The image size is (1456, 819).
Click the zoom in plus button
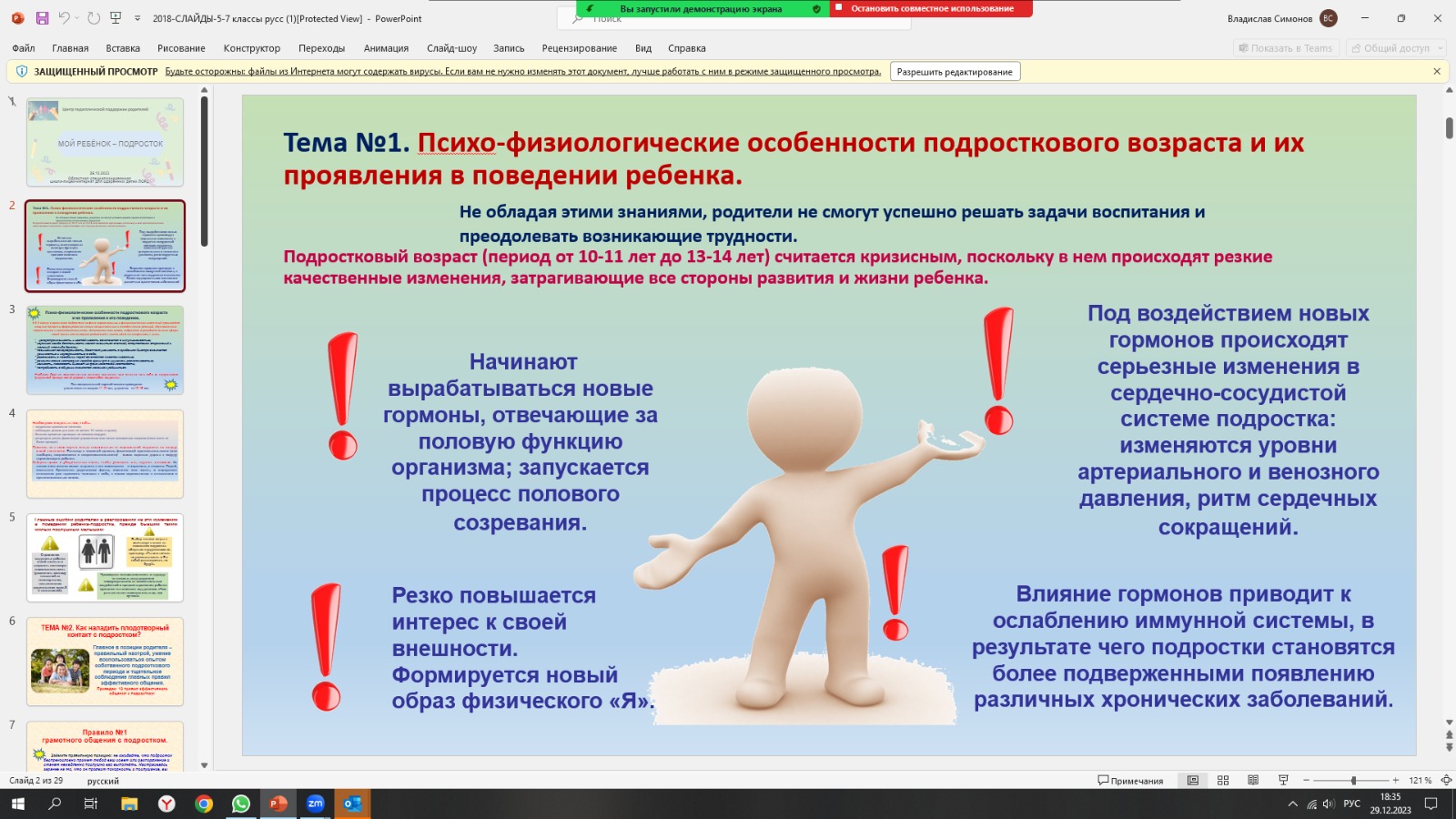1396,781
